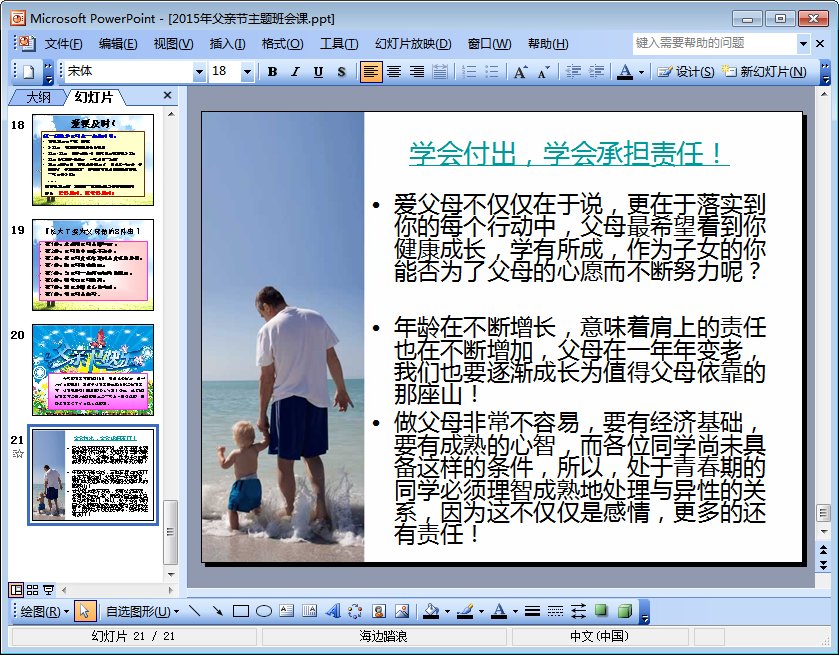Insert a horizontal text box
This screenshot has width=839, height=655.
pyautogui.click(x=287, y=611)
